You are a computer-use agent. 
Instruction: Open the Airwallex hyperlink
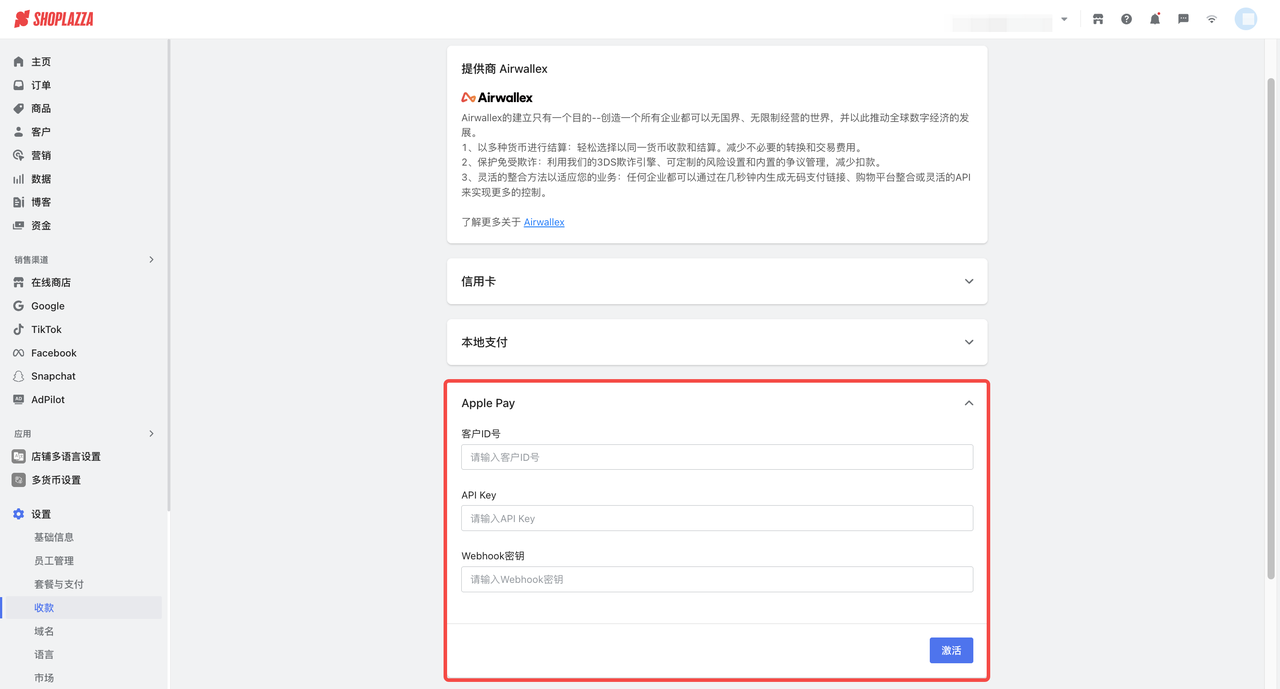tap(544, 222)
